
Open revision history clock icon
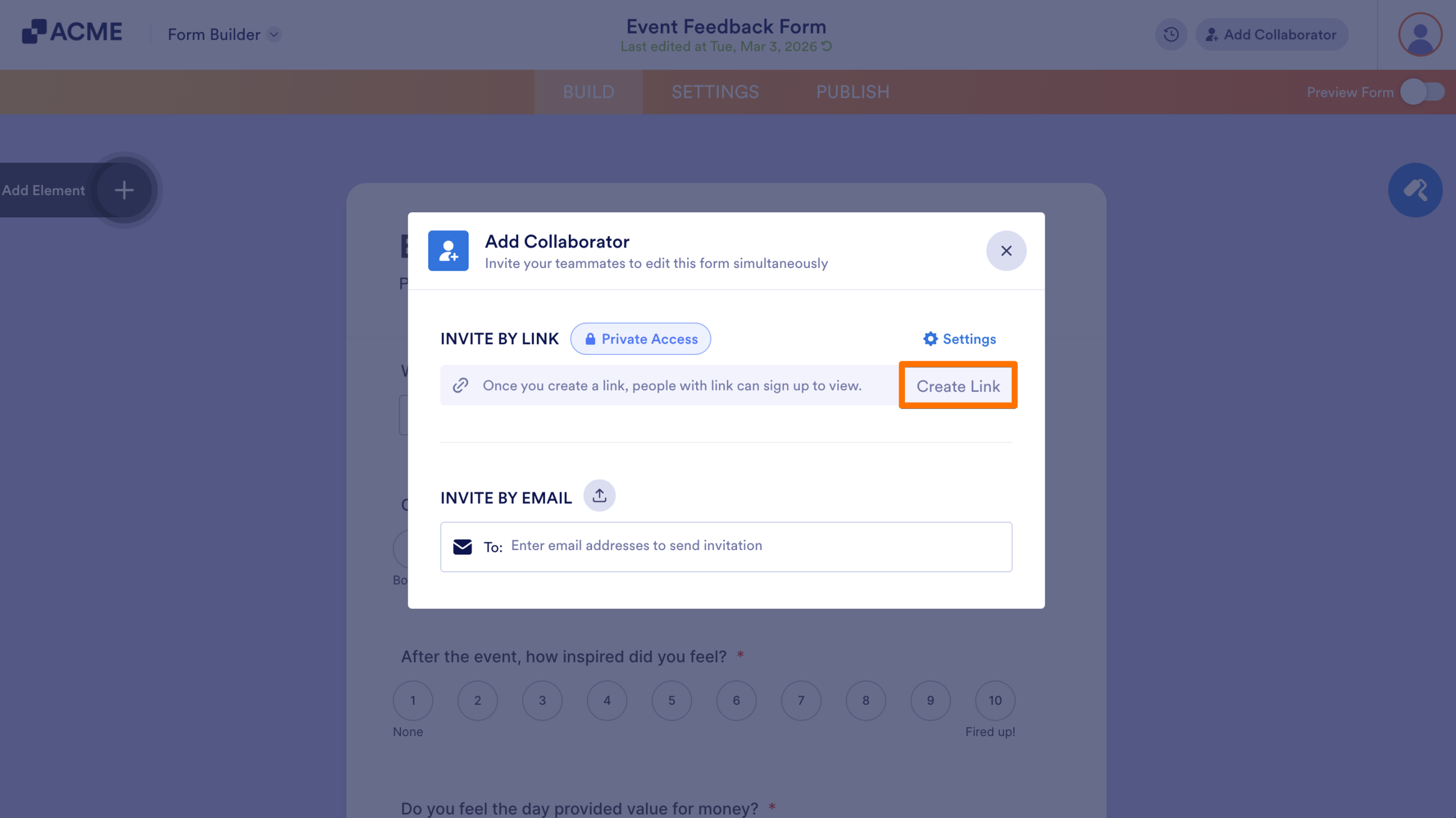pyautogui.click(x=1170, y=35)
